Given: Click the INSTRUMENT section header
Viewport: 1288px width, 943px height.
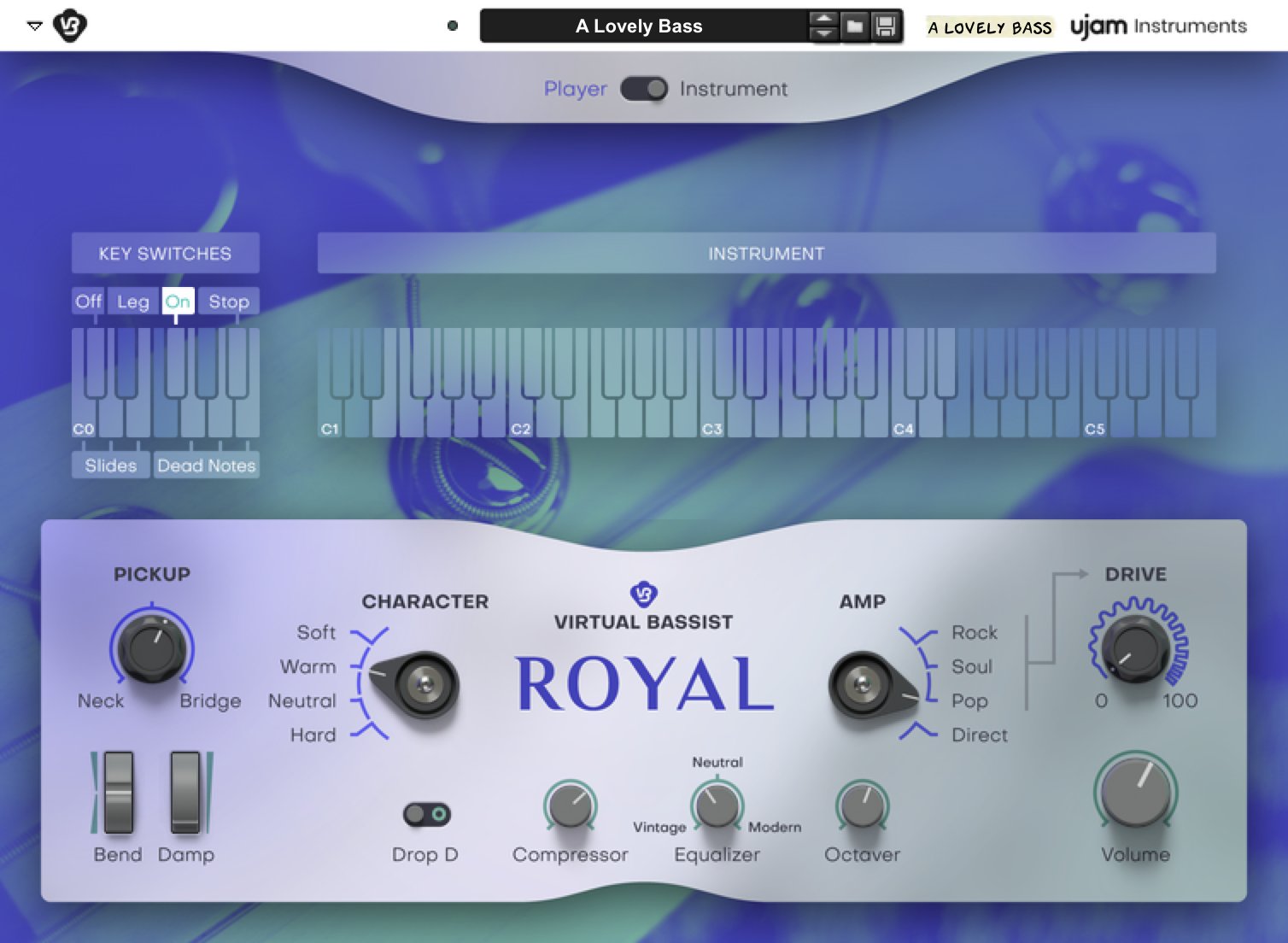Looking at the screenshot, I should click(765, 253).
